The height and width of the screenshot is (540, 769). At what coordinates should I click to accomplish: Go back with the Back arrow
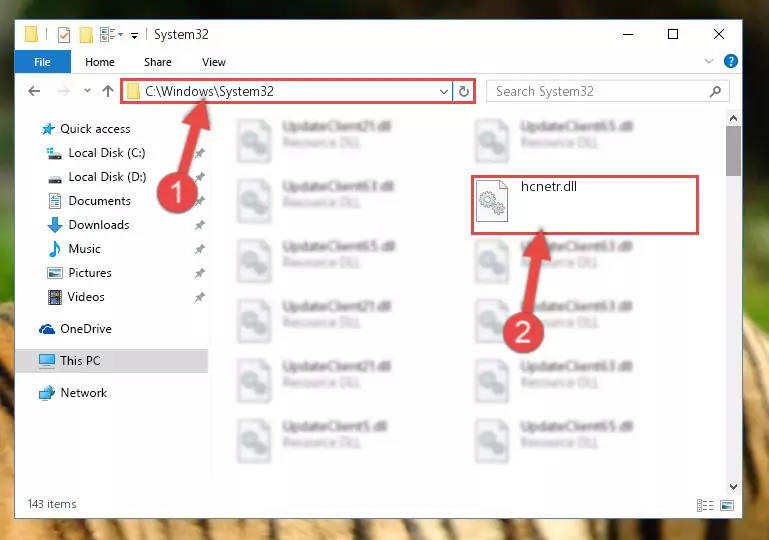(34, 91)
